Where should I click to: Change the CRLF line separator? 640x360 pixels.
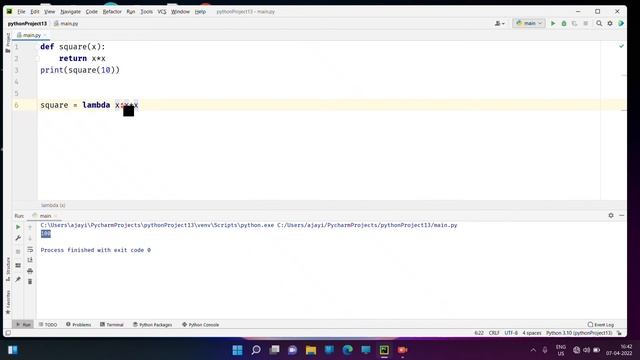tap(494, 333)
